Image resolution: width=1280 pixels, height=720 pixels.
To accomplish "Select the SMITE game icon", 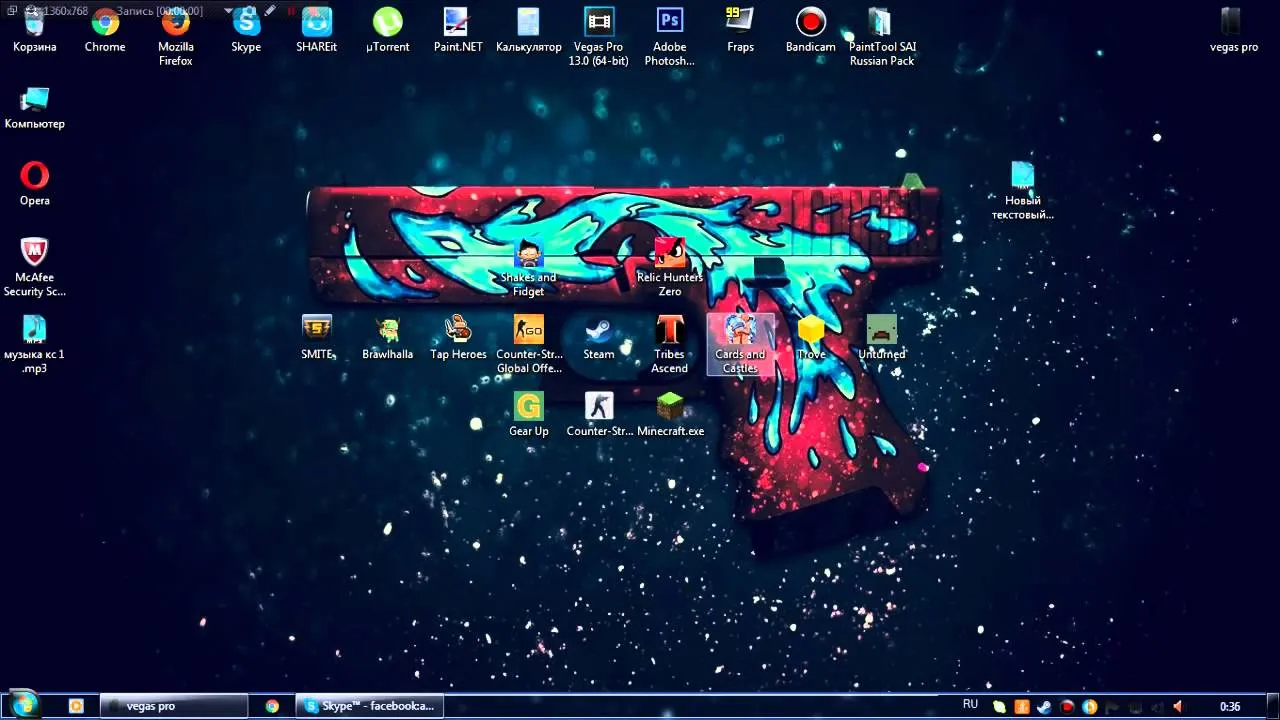I will 316,338.
